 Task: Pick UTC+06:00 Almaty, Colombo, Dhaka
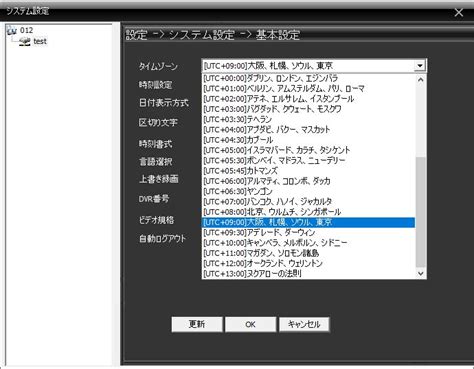(308, 181)
